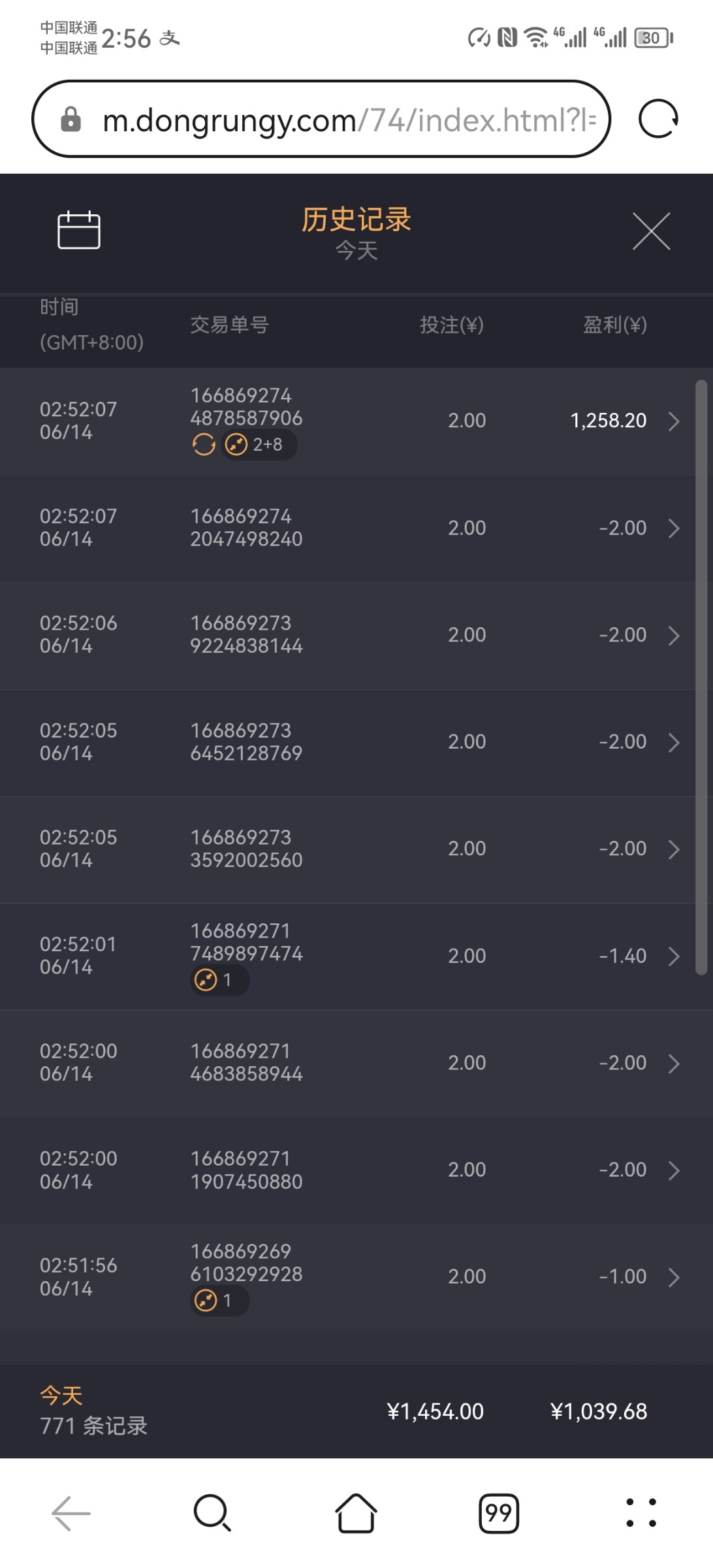Expand details for order ending 2047498240

674,529
